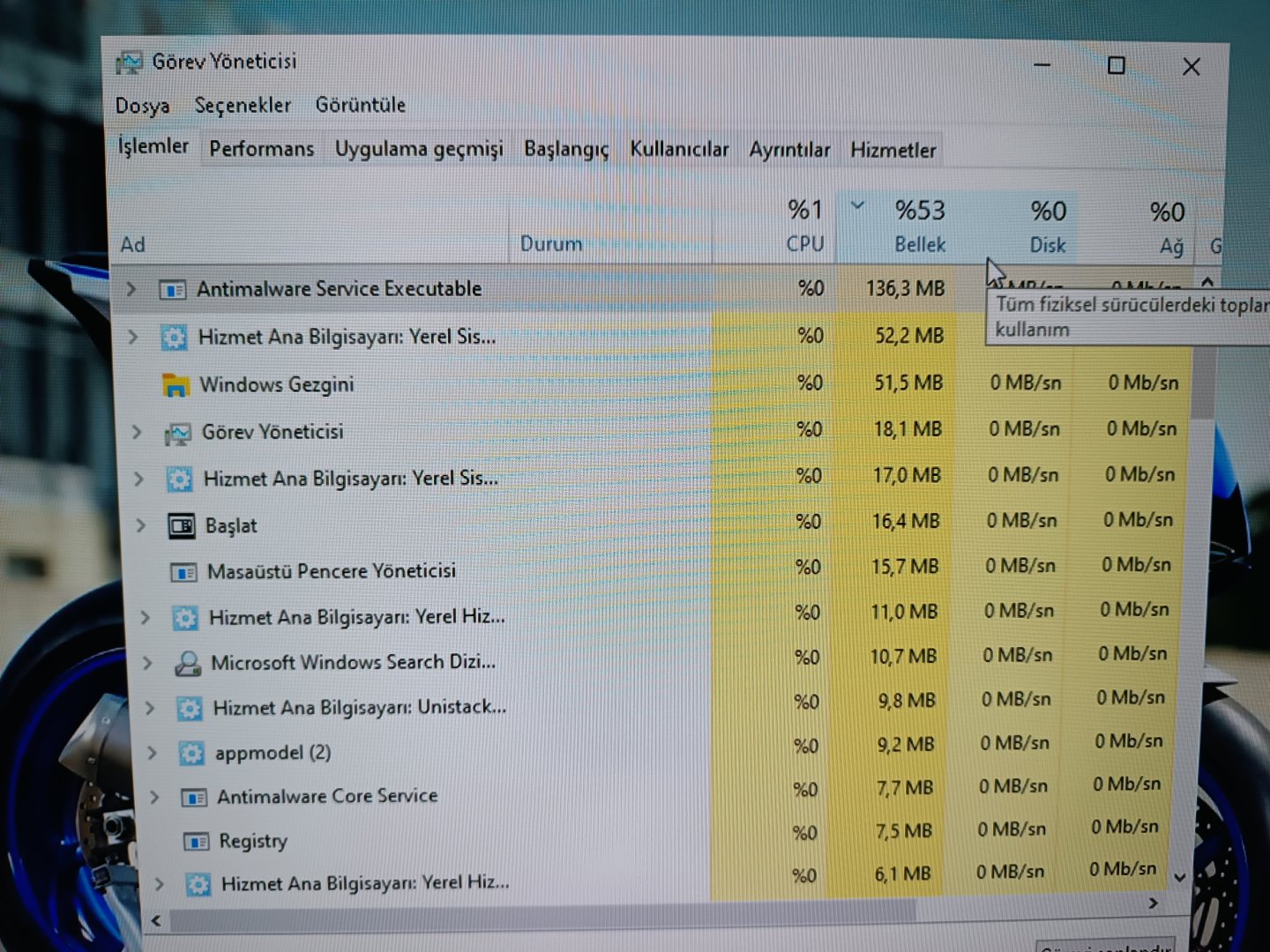Screen dimensions: 1270x952
Task: Click the horizontal scrollbar left arrow
Action: (x=156, y=921)
